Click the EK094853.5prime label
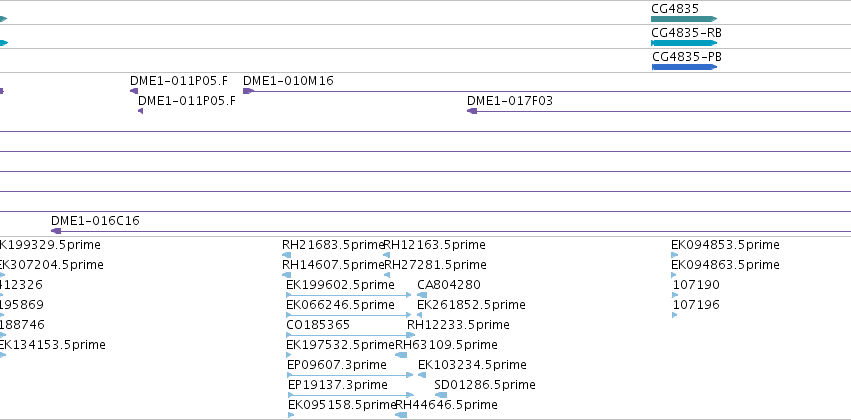The image size is (851, 420). pos(725,245)
